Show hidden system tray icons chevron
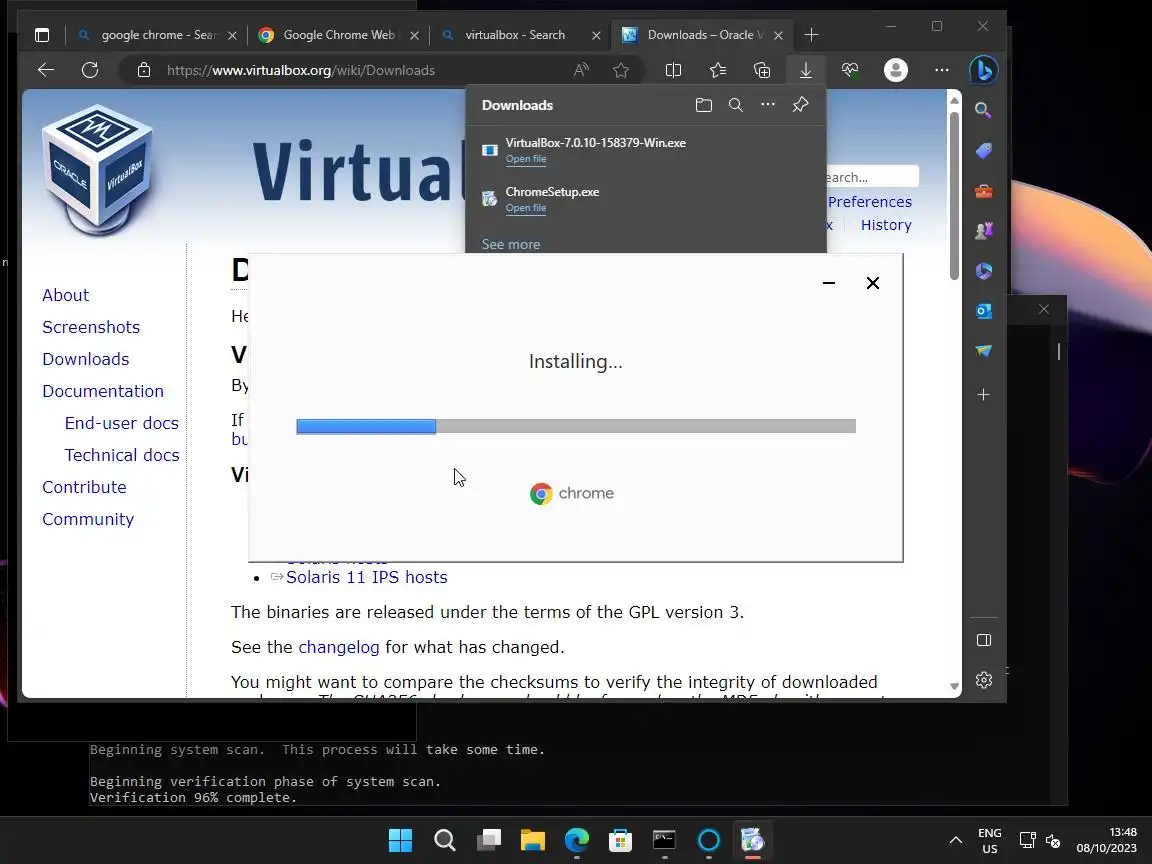Viewport: 1152px width, 864px height. [x=955, y=840]
